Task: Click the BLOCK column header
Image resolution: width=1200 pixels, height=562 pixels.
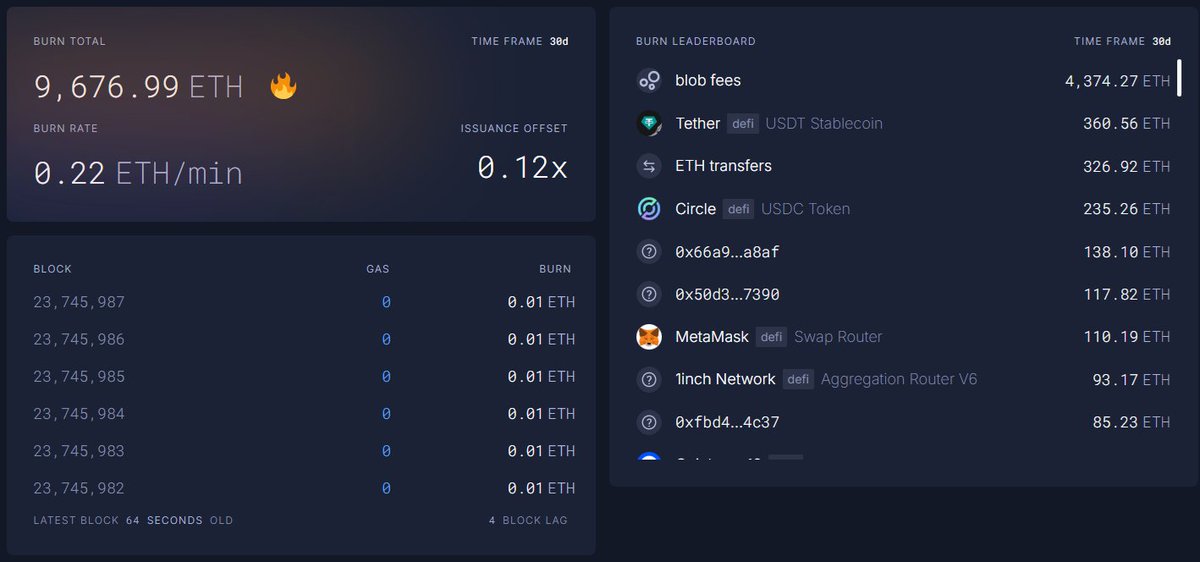Action: tap(53, 269)
